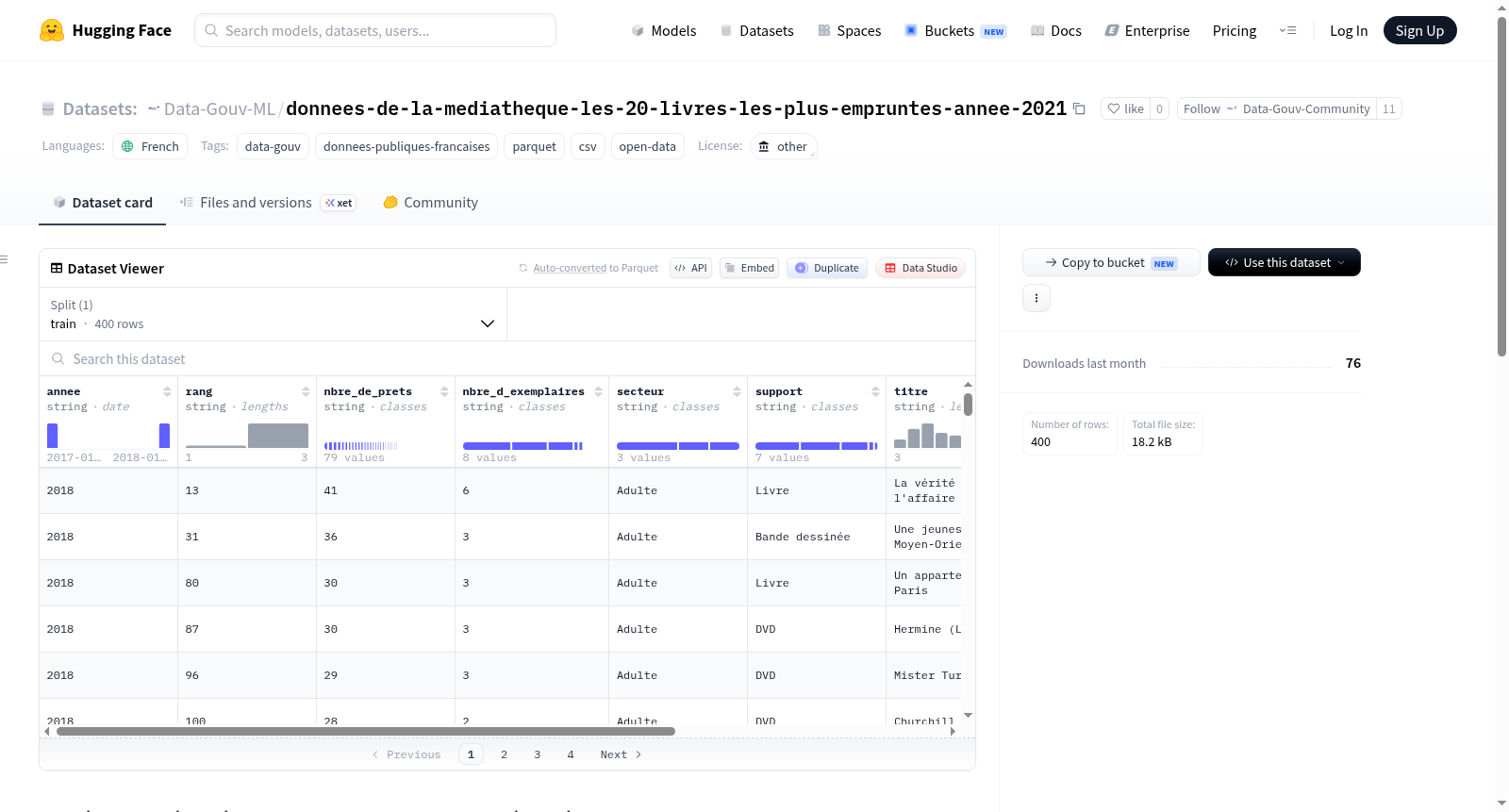Click the Log In link

(1349, 30)
